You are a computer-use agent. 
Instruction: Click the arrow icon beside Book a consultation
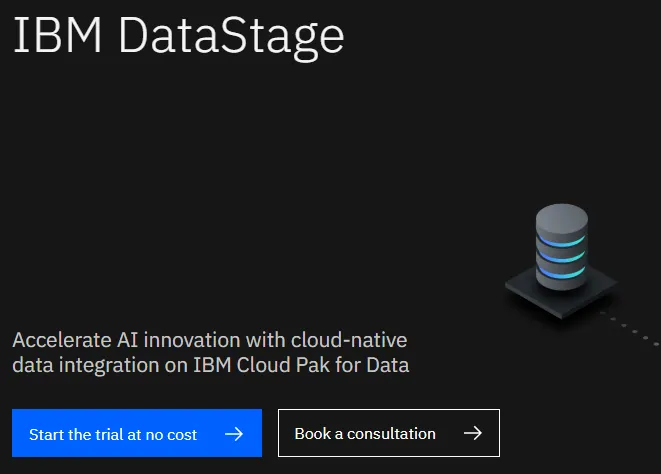pos(473,433)
